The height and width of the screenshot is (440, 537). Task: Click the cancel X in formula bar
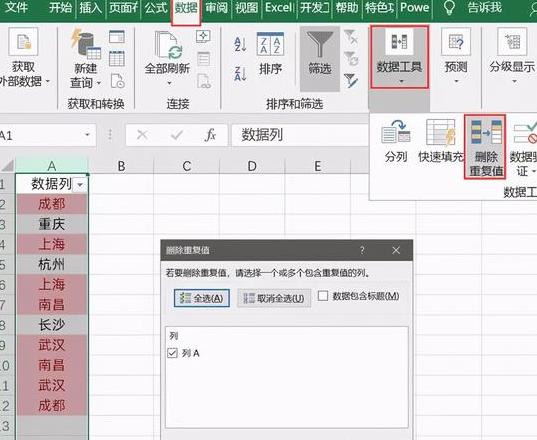coord(142,135)
